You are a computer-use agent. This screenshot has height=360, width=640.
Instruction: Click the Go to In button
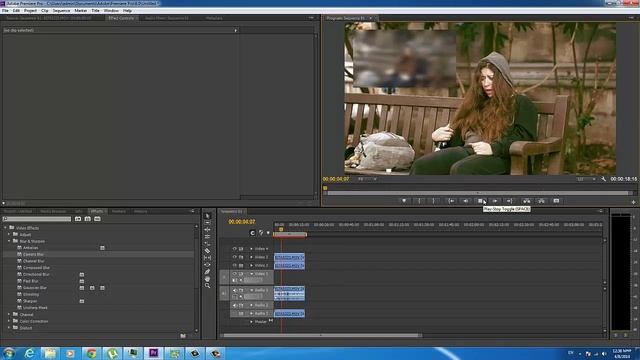(451, 201)
